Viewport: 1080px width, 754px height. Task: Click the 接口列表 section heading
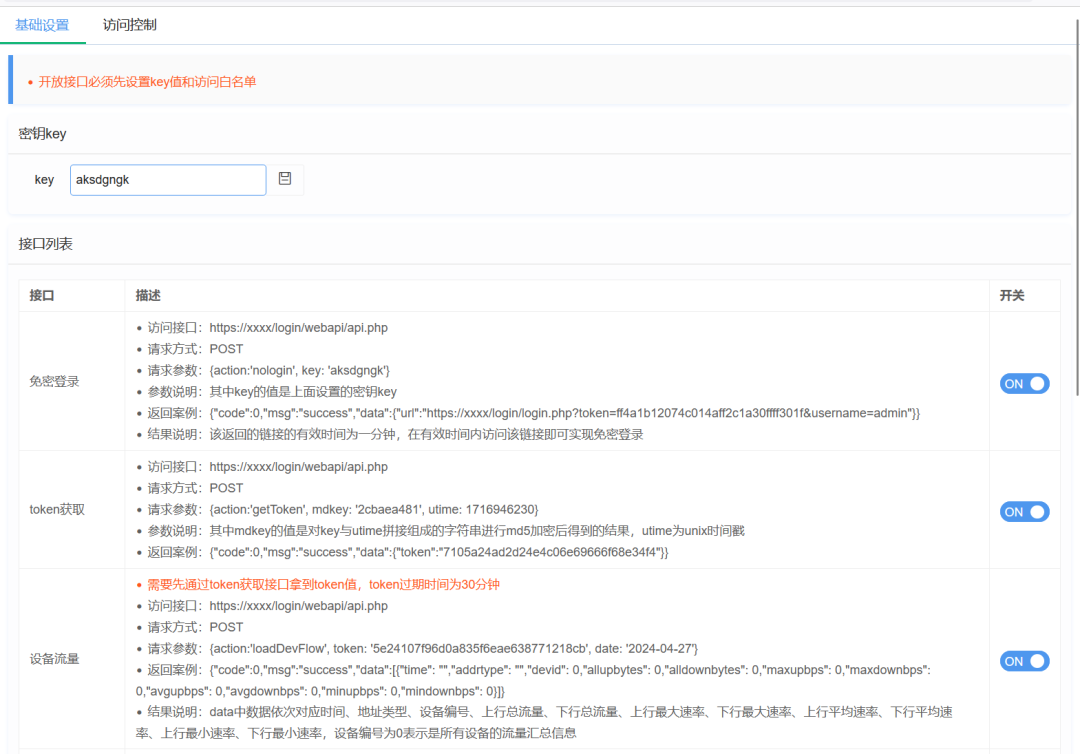coord(45,244)
